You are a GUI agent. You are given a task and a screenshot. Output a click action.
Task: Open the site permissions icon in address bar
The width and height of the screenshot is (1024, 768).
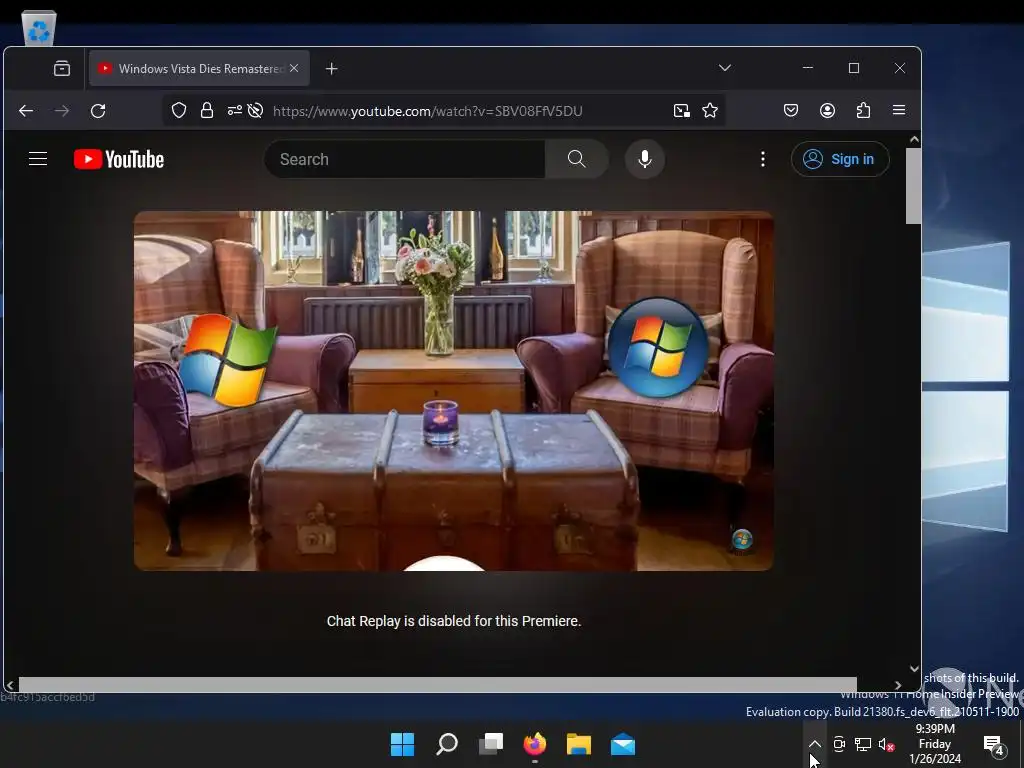pos(234,110)
